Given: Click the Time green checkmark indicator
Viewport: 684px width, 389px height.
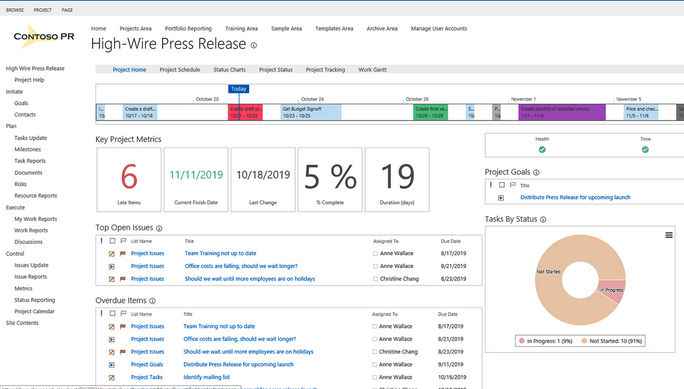Looking at the screenshot, I should 645,150.
